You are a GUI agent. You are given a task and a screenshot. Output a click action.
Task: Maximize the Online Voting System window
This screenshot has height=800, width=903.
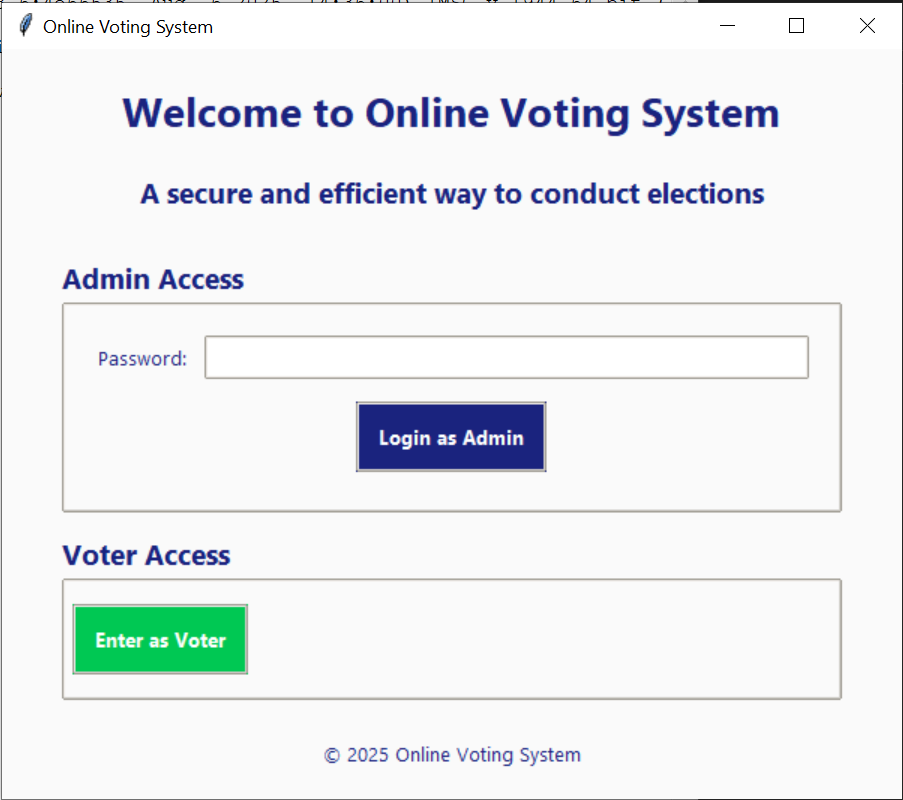click(796, 25)
